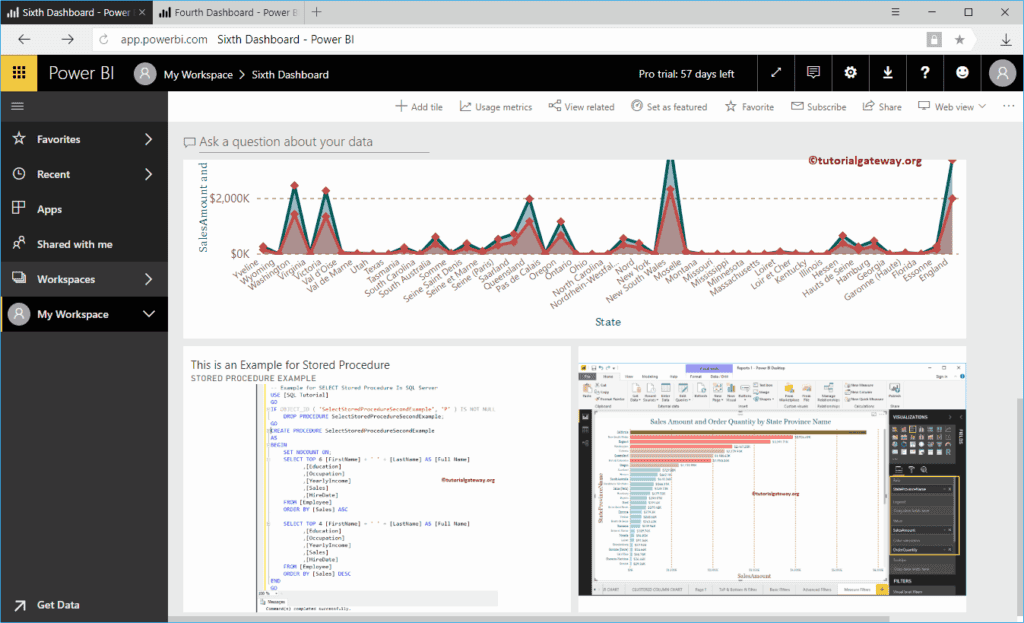Click Sixth Dashboard breadcrumb
Screen dimensions: 1024x623
tap(290, 74)
